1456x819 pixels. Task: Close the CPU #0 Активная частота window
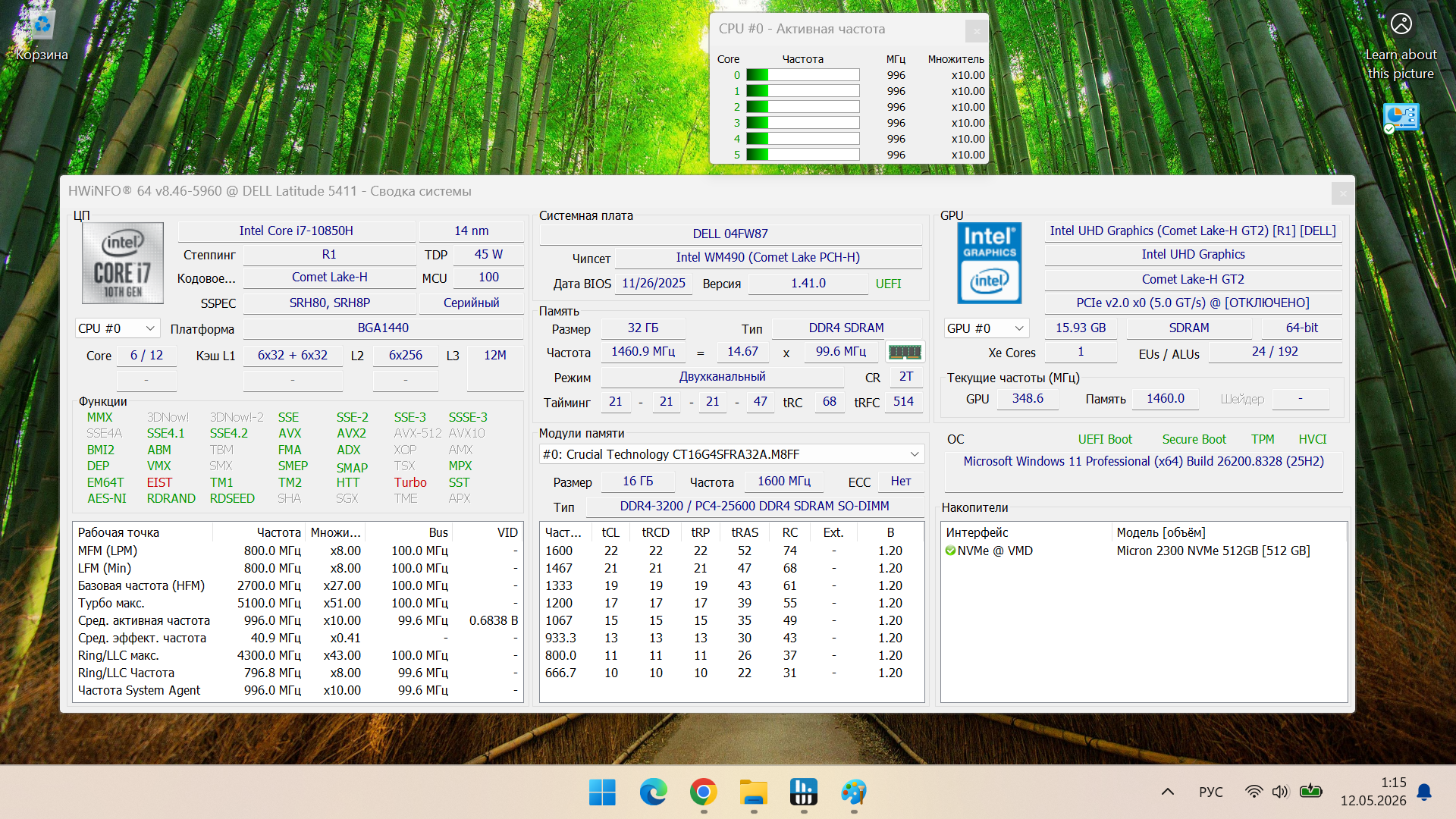click(976, 30)
